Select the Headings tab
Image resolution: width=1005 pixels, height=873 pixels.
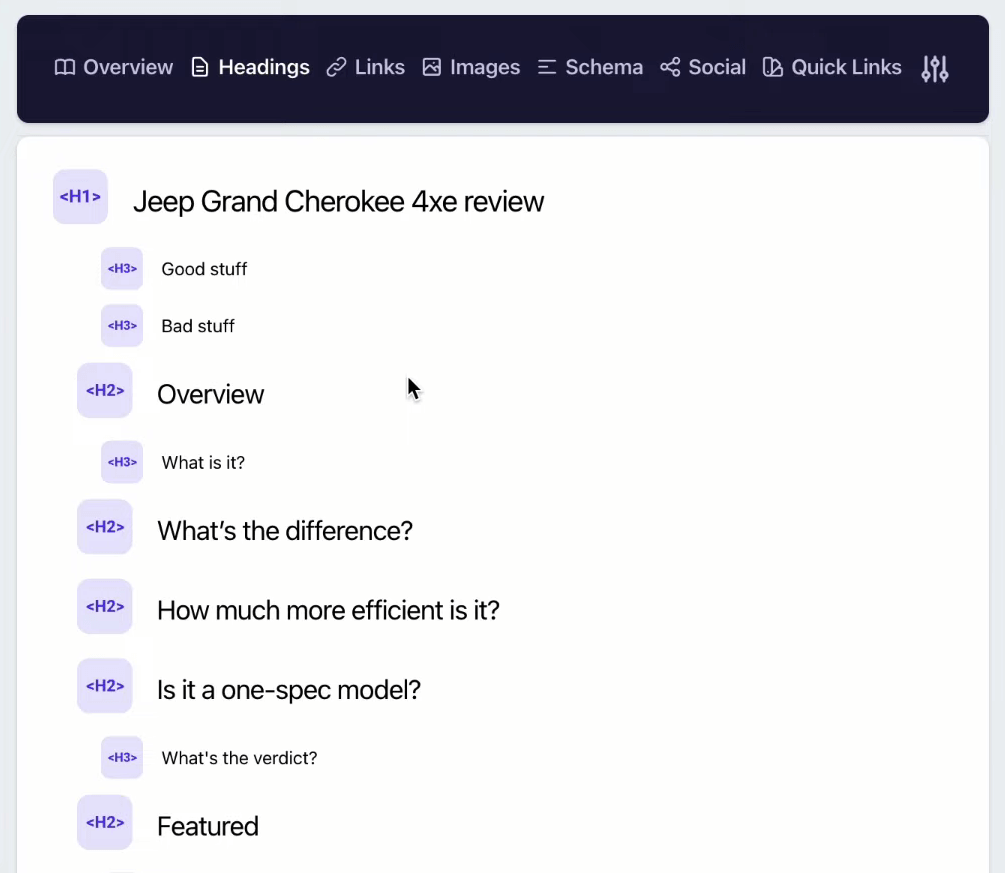coord(250,67)
